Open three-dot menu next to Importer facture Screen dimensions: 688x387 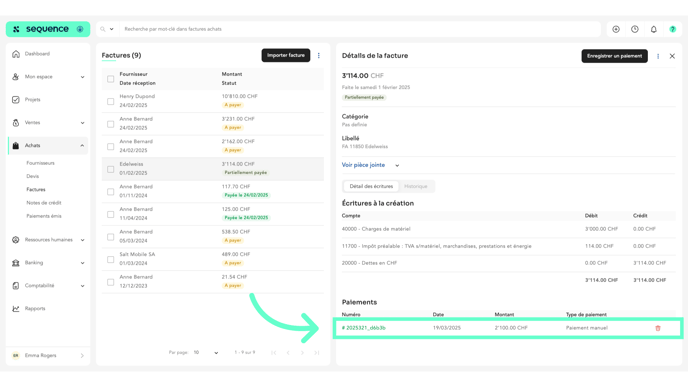pos(319,55)
